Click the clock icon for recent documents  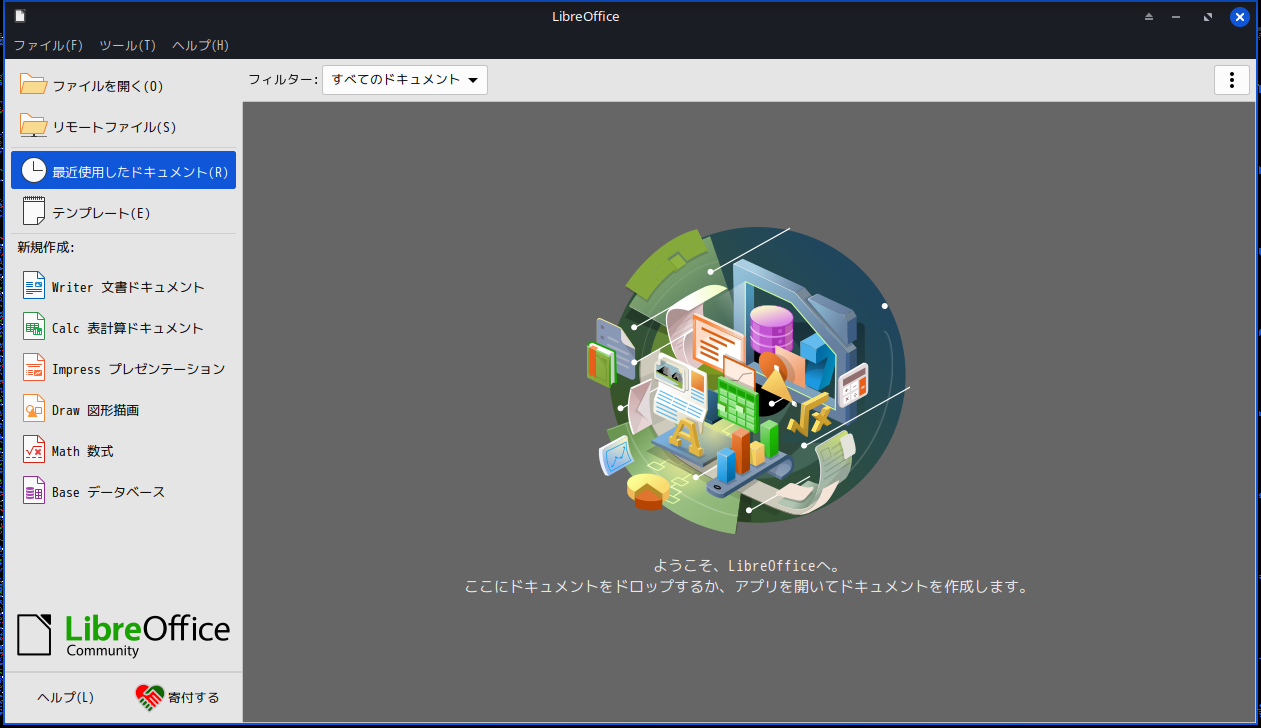(x=34, y=170)
